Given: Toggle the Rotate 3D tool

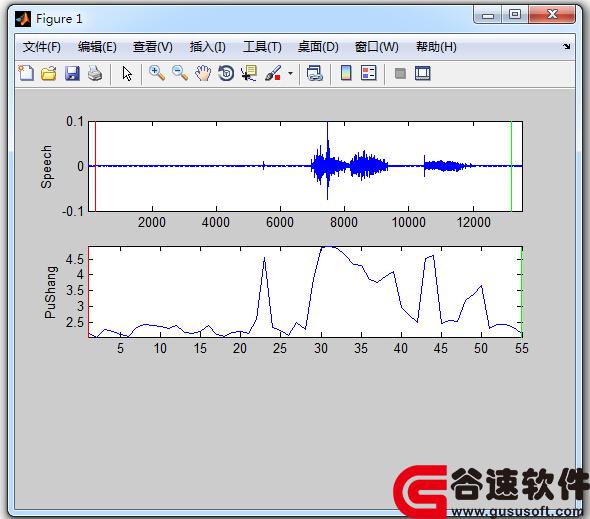Looking at the screenshot, I should click(x=226, y=73).
